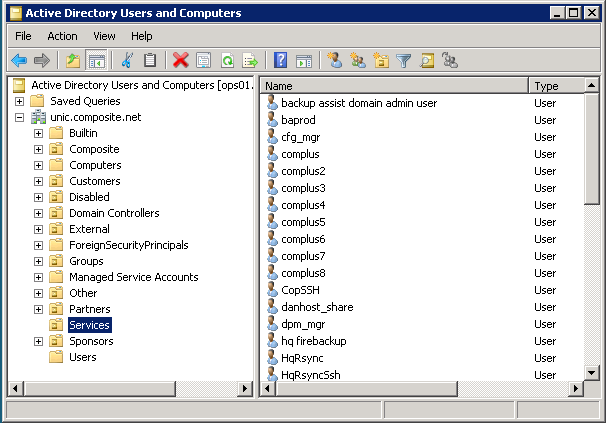Image resolution: width=606 pixels, height=423 pixels.
Task: Click the Filter funnel icon
Action: click(x=404, y=61)
